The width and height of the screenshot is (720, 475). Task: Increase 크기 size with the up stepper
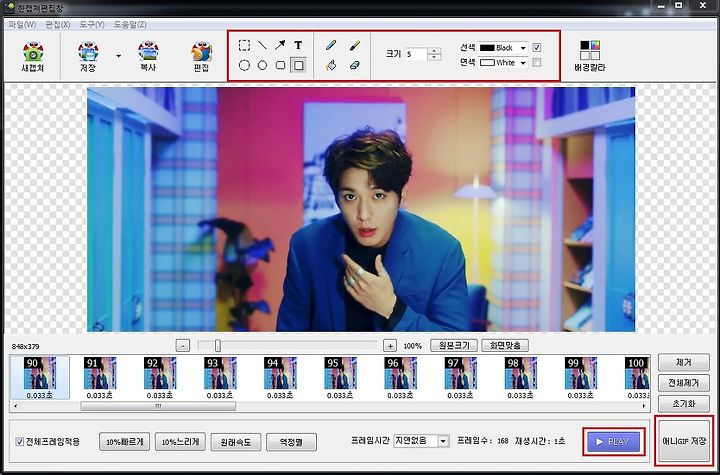tap(434, 51)
